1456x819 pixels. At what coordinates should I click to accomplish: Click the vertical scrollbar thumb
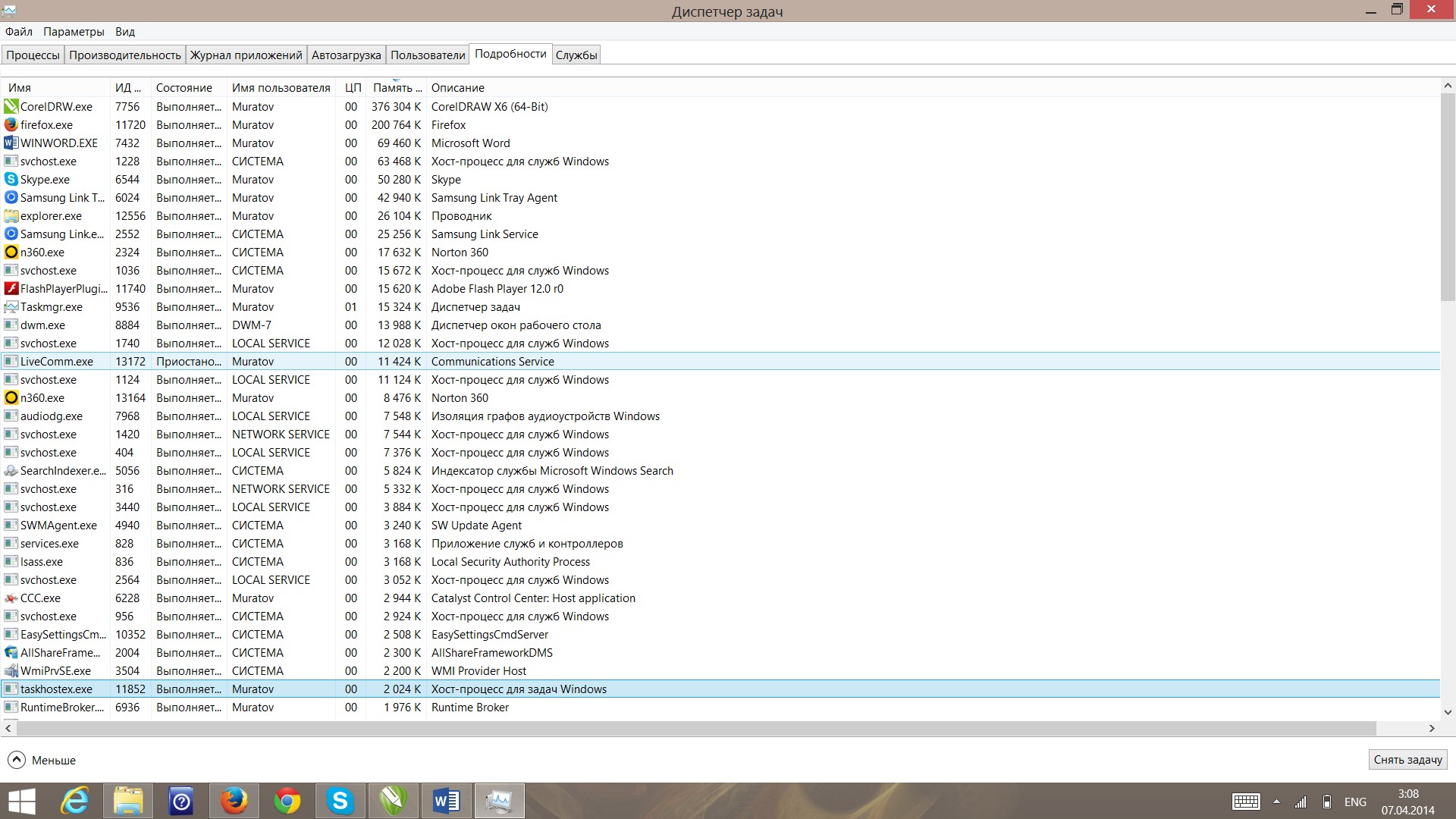(1448, 197)
